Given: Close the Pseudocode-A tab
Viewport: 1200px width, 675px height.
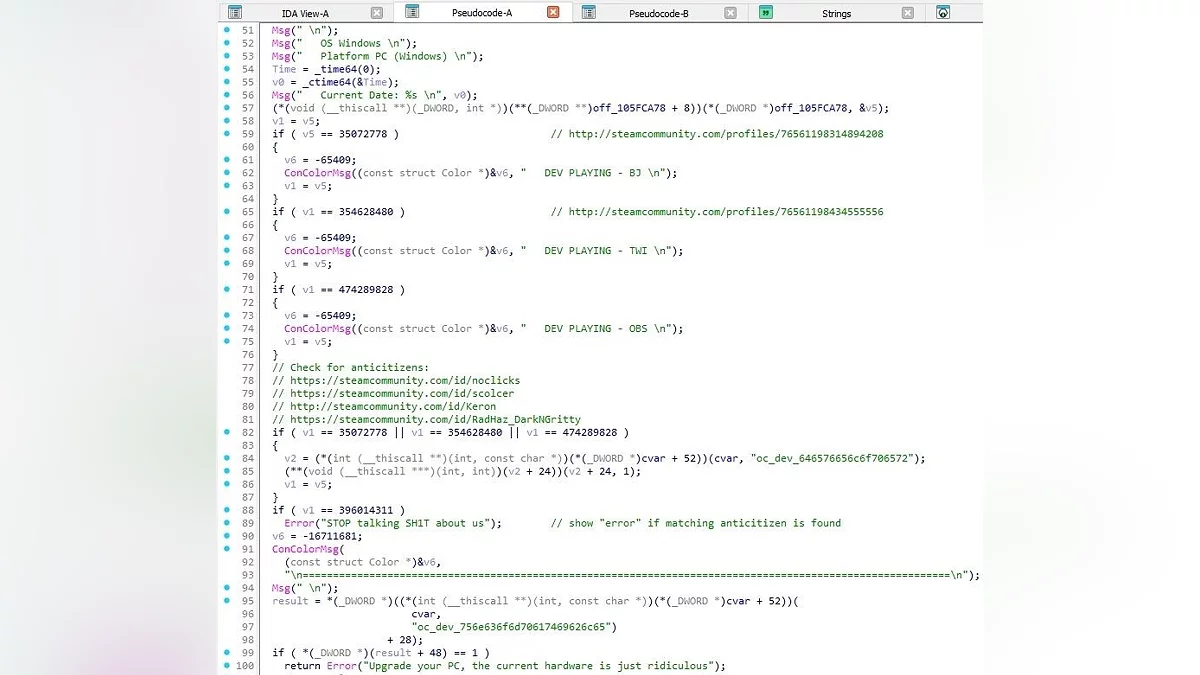Looking at the screenshot, I should coord(554,13).
